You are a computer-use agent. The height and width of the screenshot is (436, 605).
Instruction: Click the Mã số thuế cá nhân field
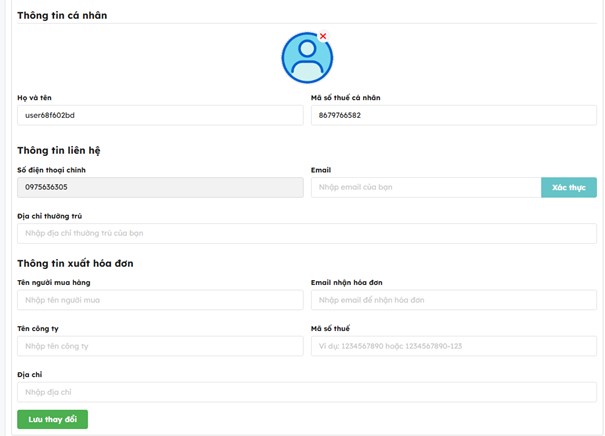[453, 115]
